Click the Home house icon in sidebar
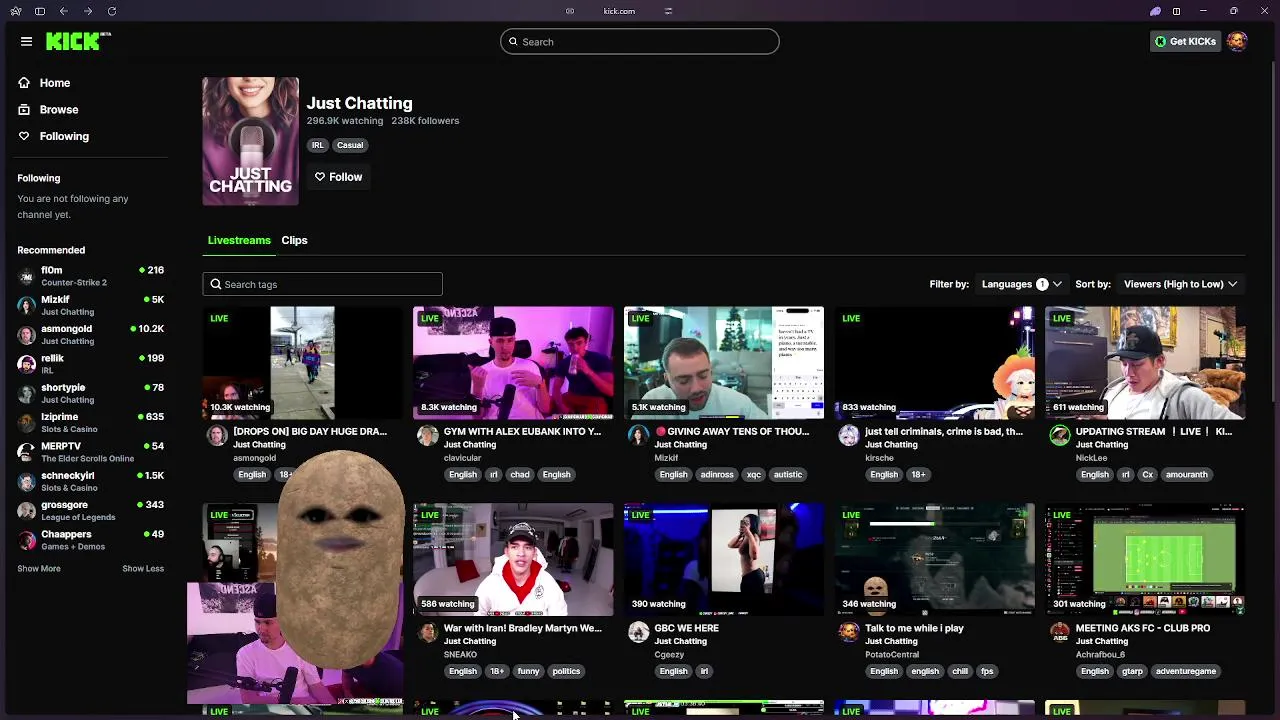 point(24,83)
